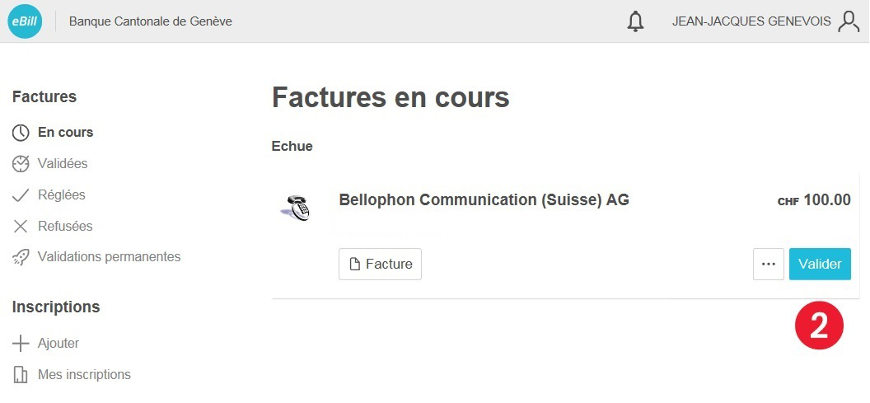
Task: Click the X icon for Refusées
Action: [21, 226]
